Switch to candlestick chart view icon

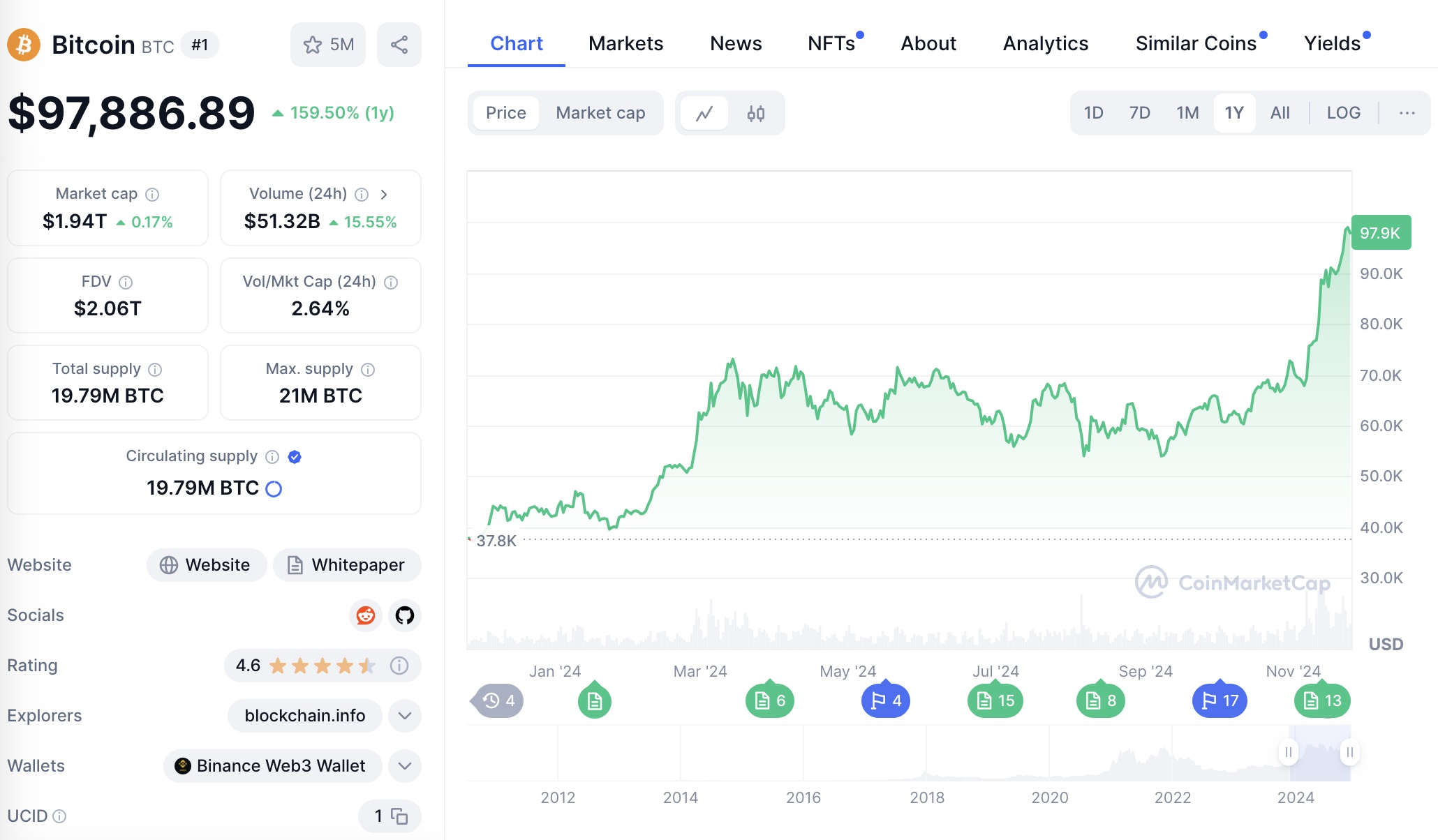pos(755,113)
